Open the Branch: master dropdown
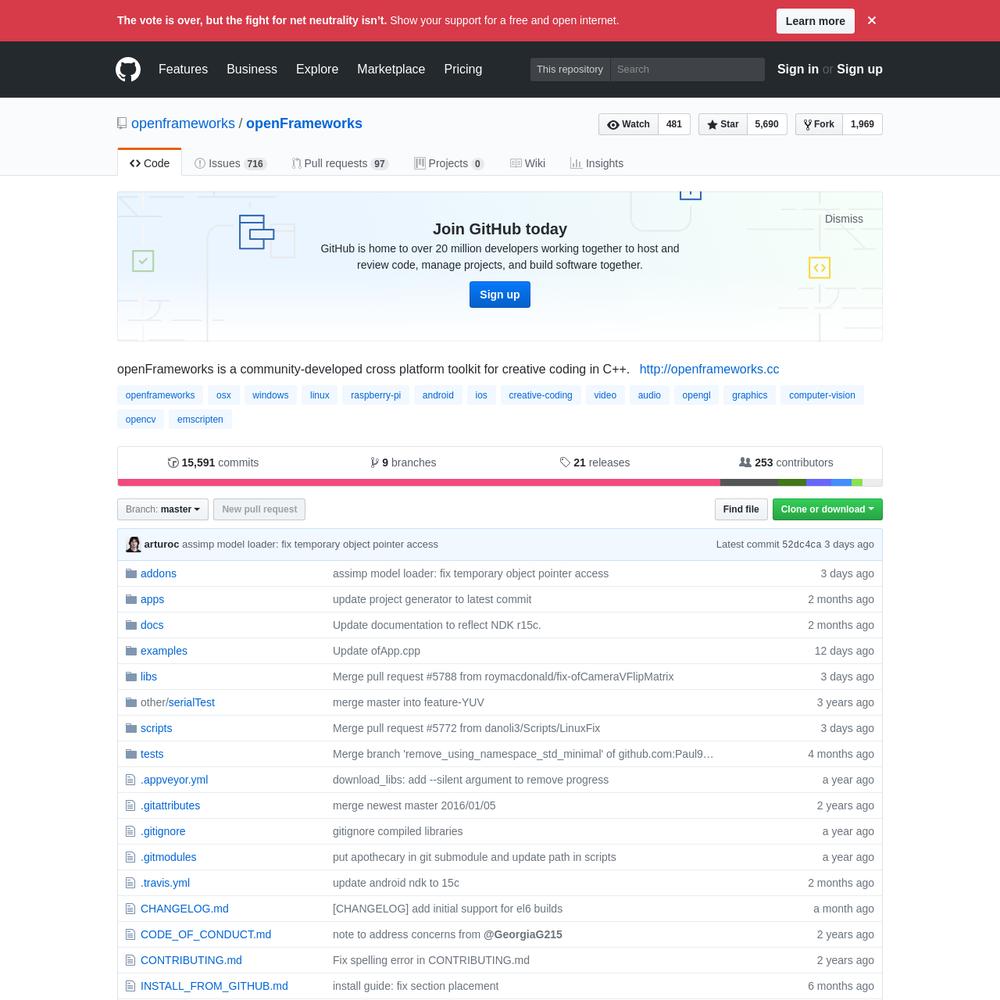1000x1000 pixels. pos(163,509)
